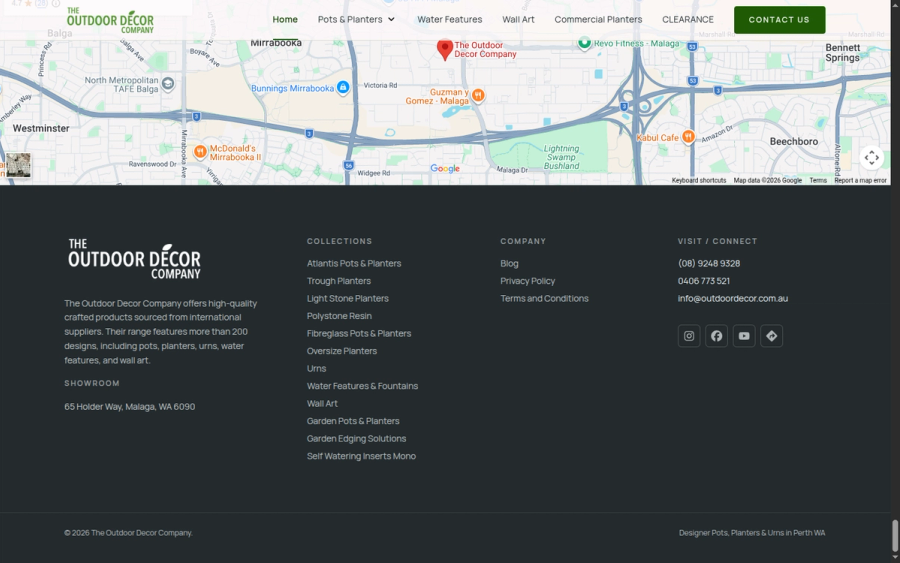Image resolution: width=900 pixels, height=563 pixels.
Task: Open the Garden Edging Solutions link
Action: pos(356,438)
